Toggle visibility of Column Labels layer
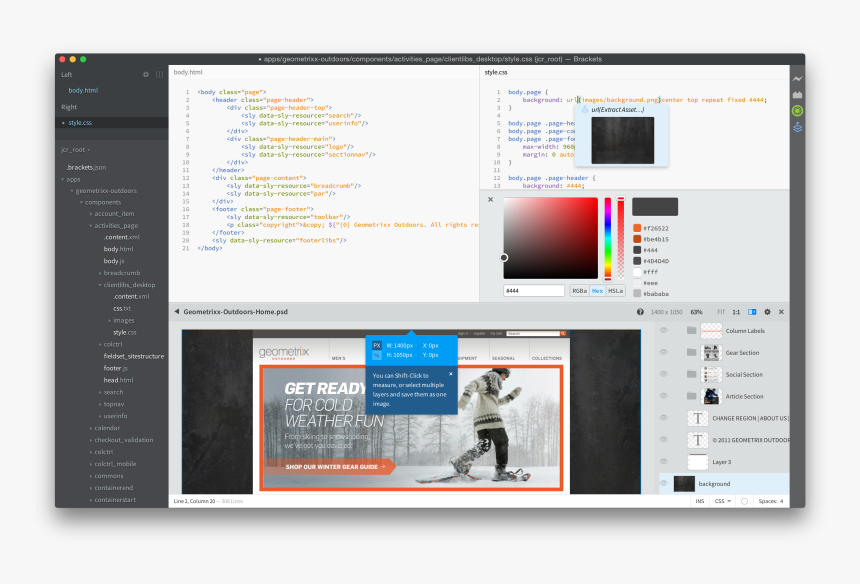This screenshot has width=860, height=584. click(x=664, y=331)
